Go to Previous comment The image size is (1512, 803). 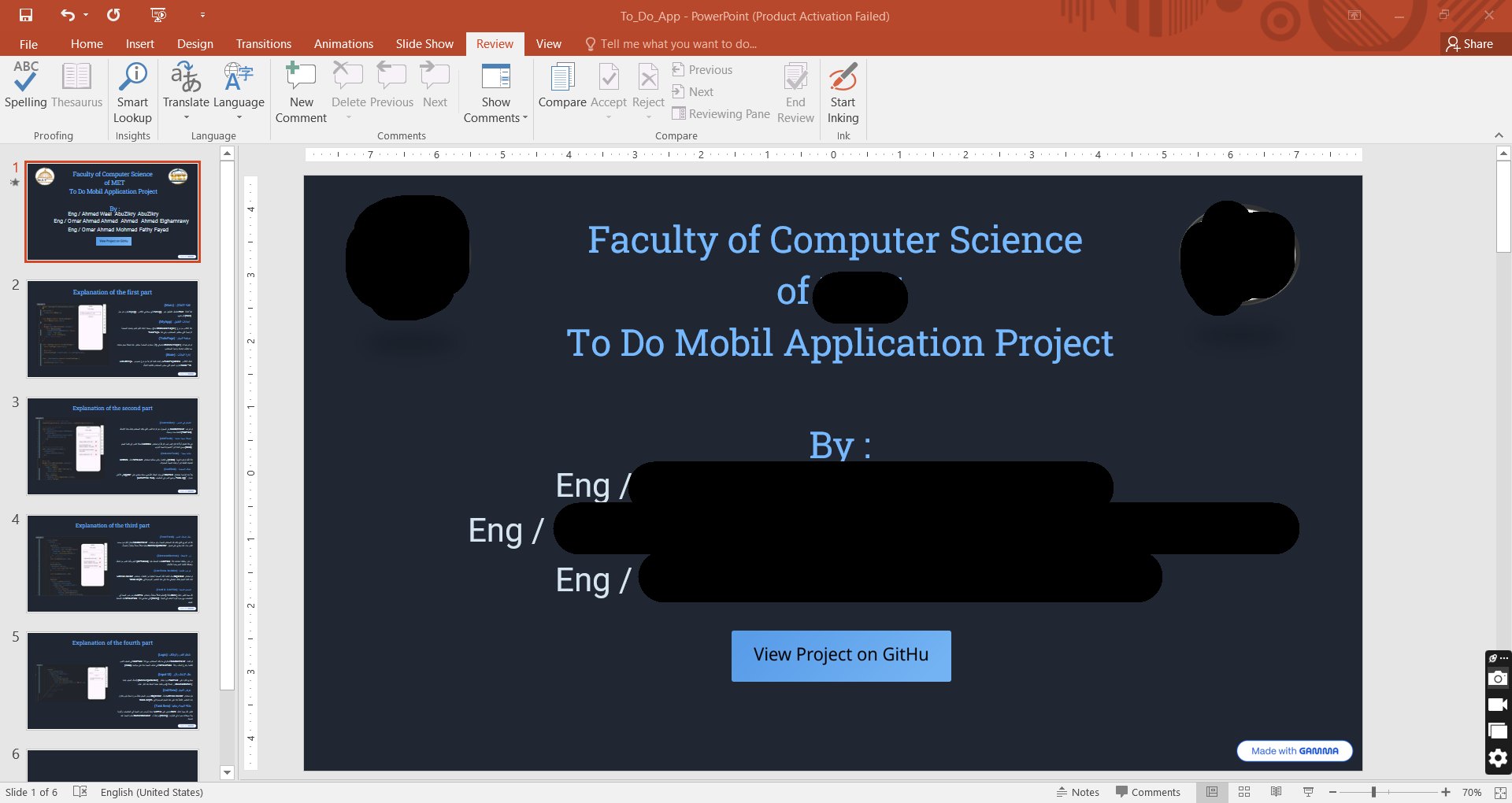(391, 85)
